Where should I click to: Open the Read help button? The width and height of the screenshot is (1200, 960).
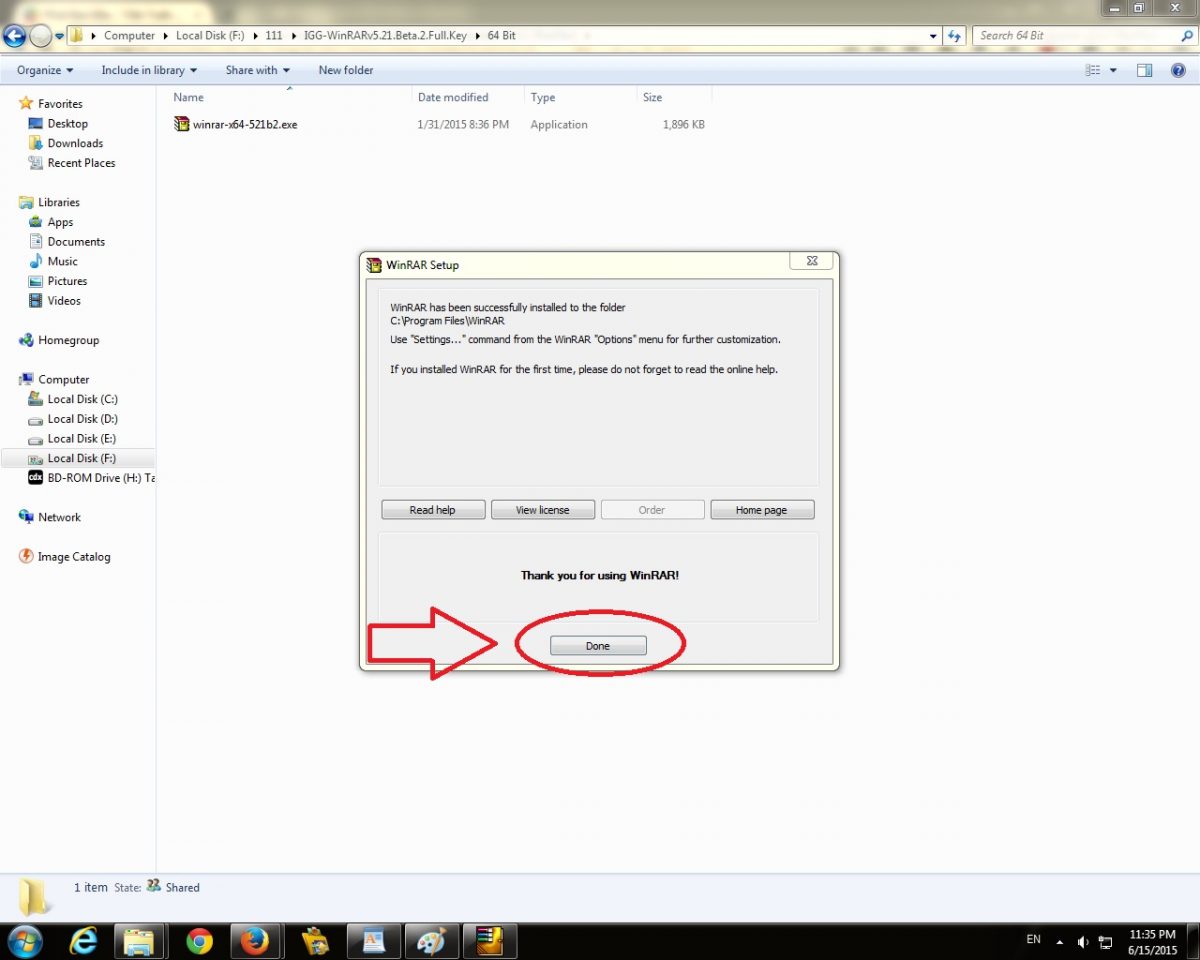(433, 510)
